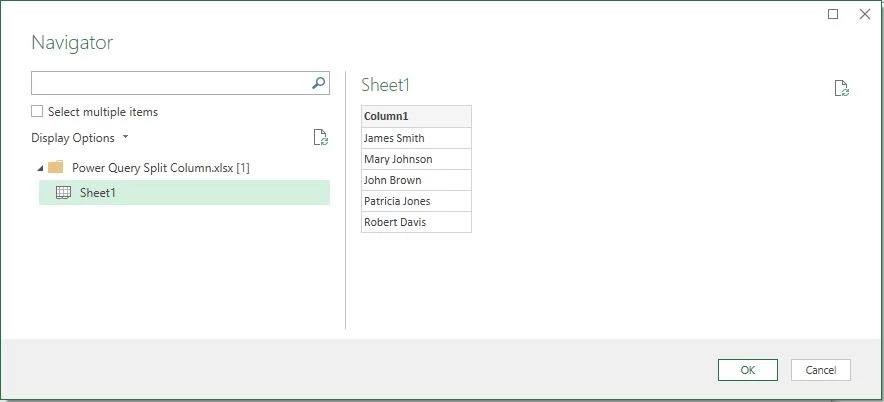Click the Mary Johnson cell

click(x=416, y=159)
